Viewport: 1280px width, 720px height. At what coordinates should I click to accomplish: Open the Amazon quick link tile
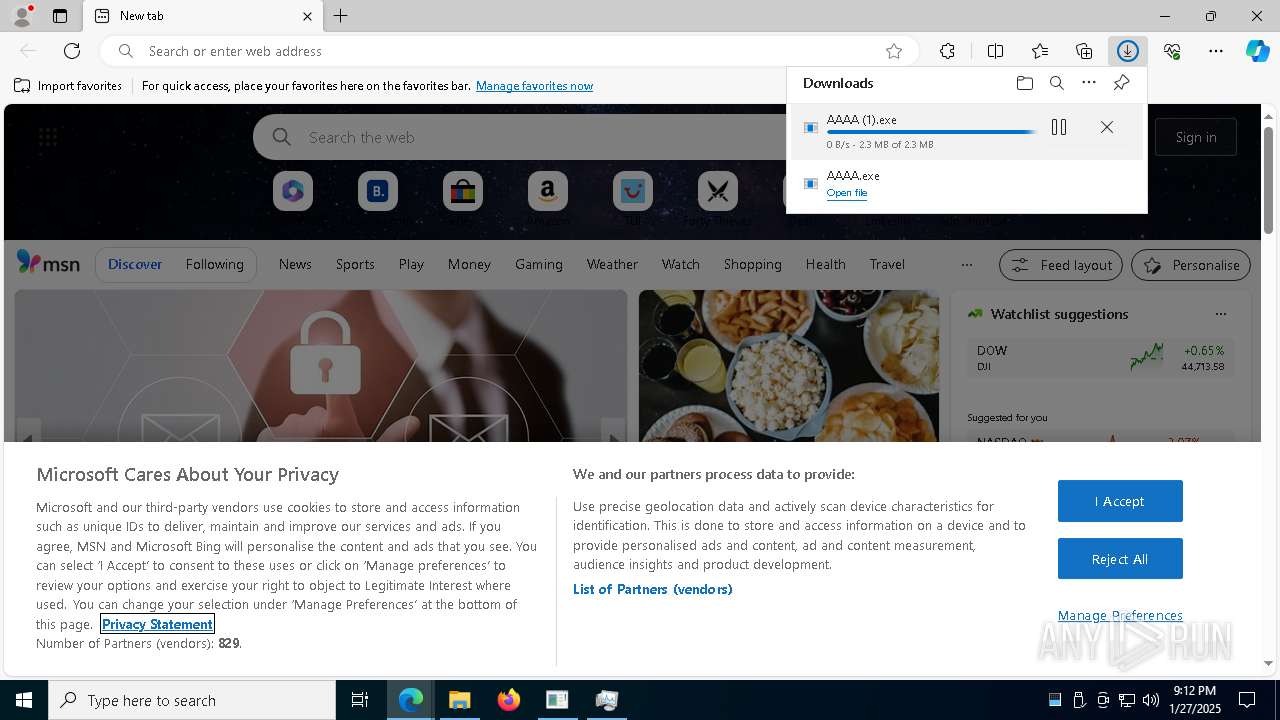pyautogui.click(x=548, y=191)
